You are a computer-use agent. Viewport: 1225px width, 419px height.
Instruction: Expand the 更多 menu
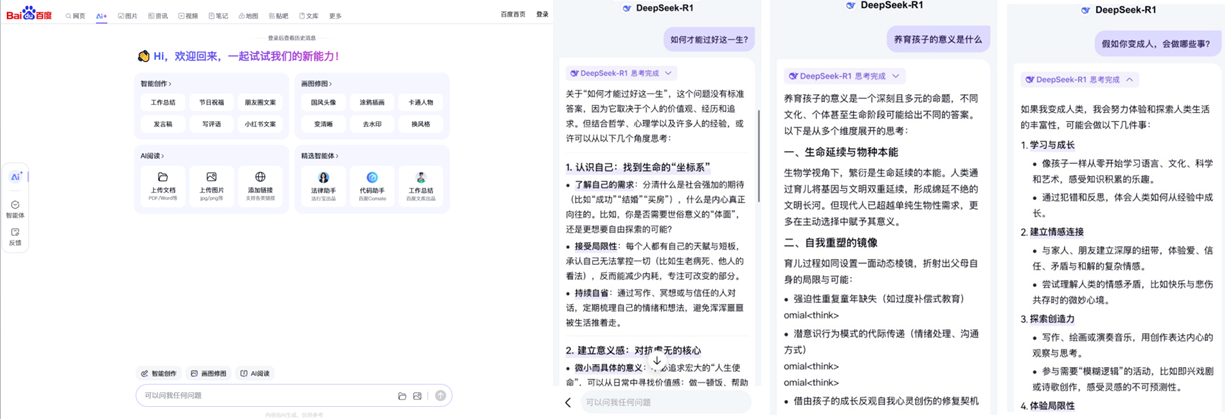click(335, 16)
